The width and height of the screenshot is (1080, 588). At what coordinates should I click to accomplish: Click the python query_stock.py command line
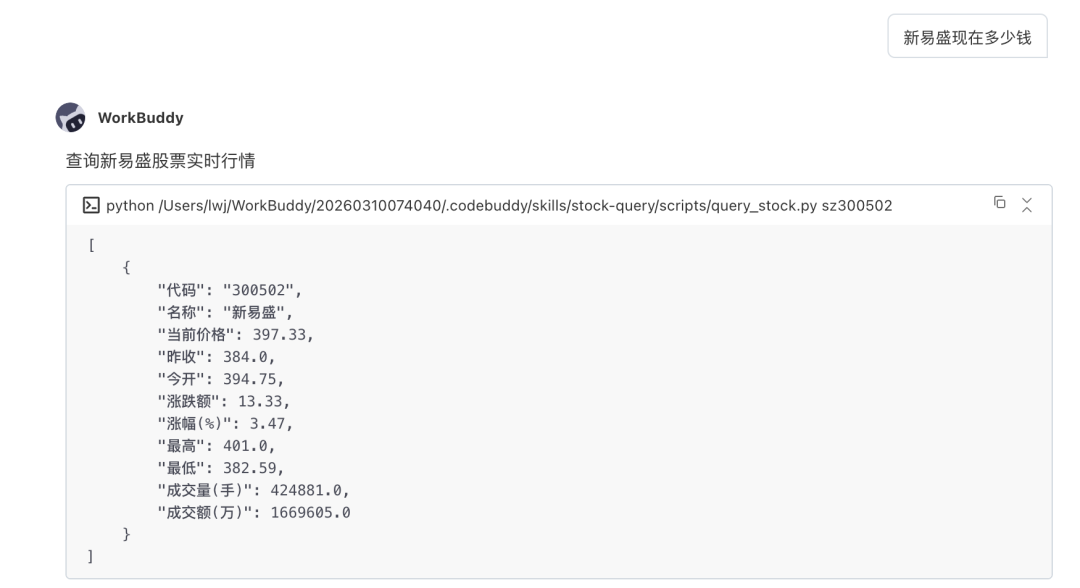tap(499, 205)
